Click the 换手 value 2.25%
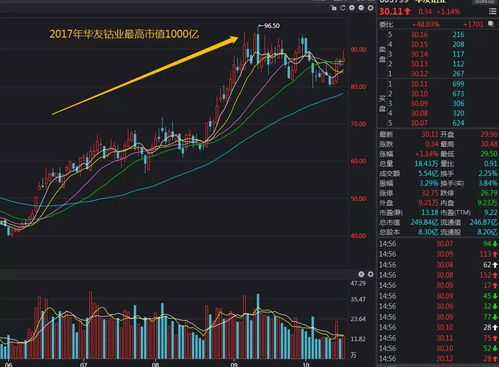The height and width of the screenshot is (367, 499). (488, 173)
